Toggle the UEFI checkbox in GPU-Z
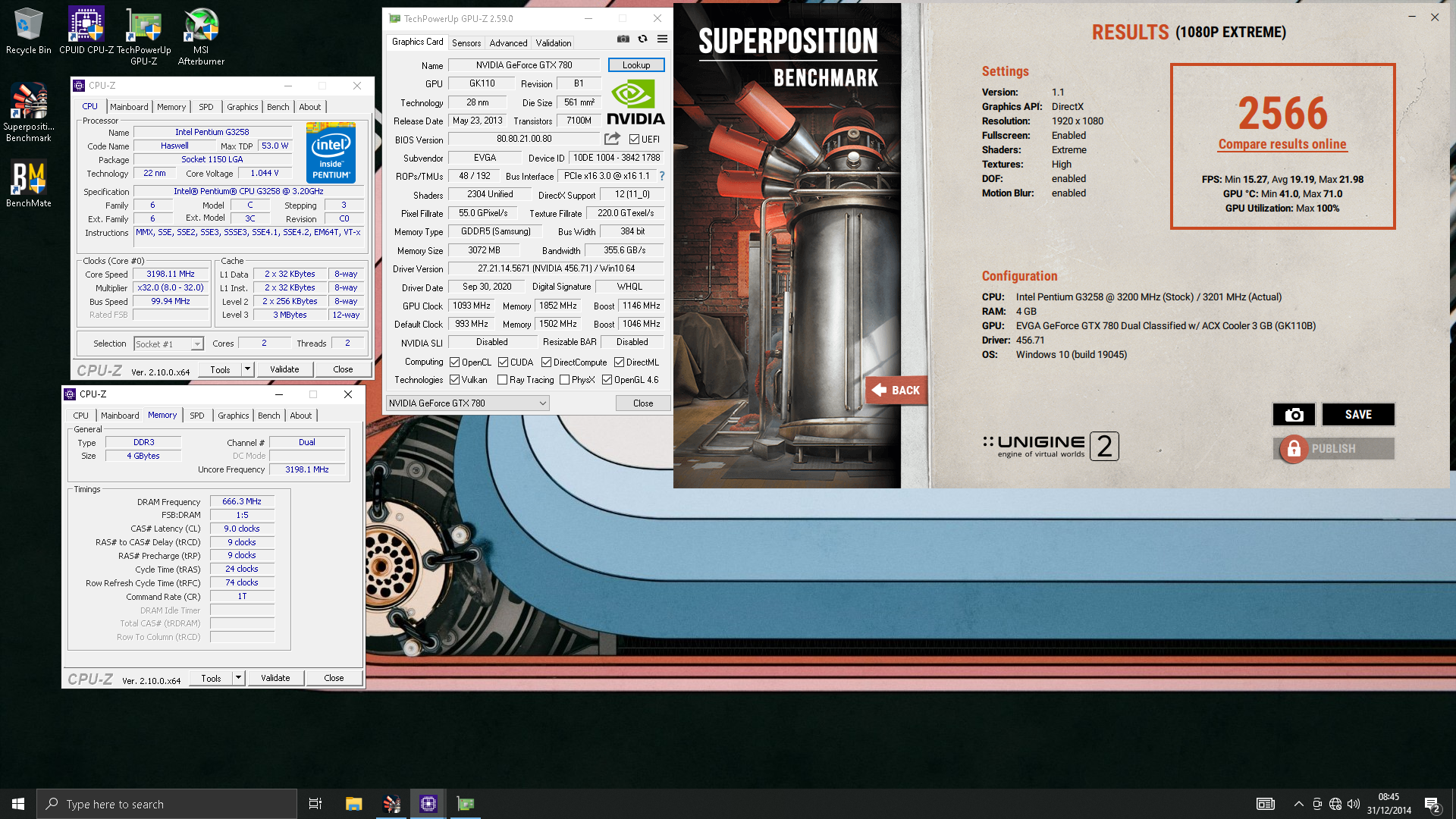Image resolution: width=1456 pixels, height=819 pixels. click(634, 140)
